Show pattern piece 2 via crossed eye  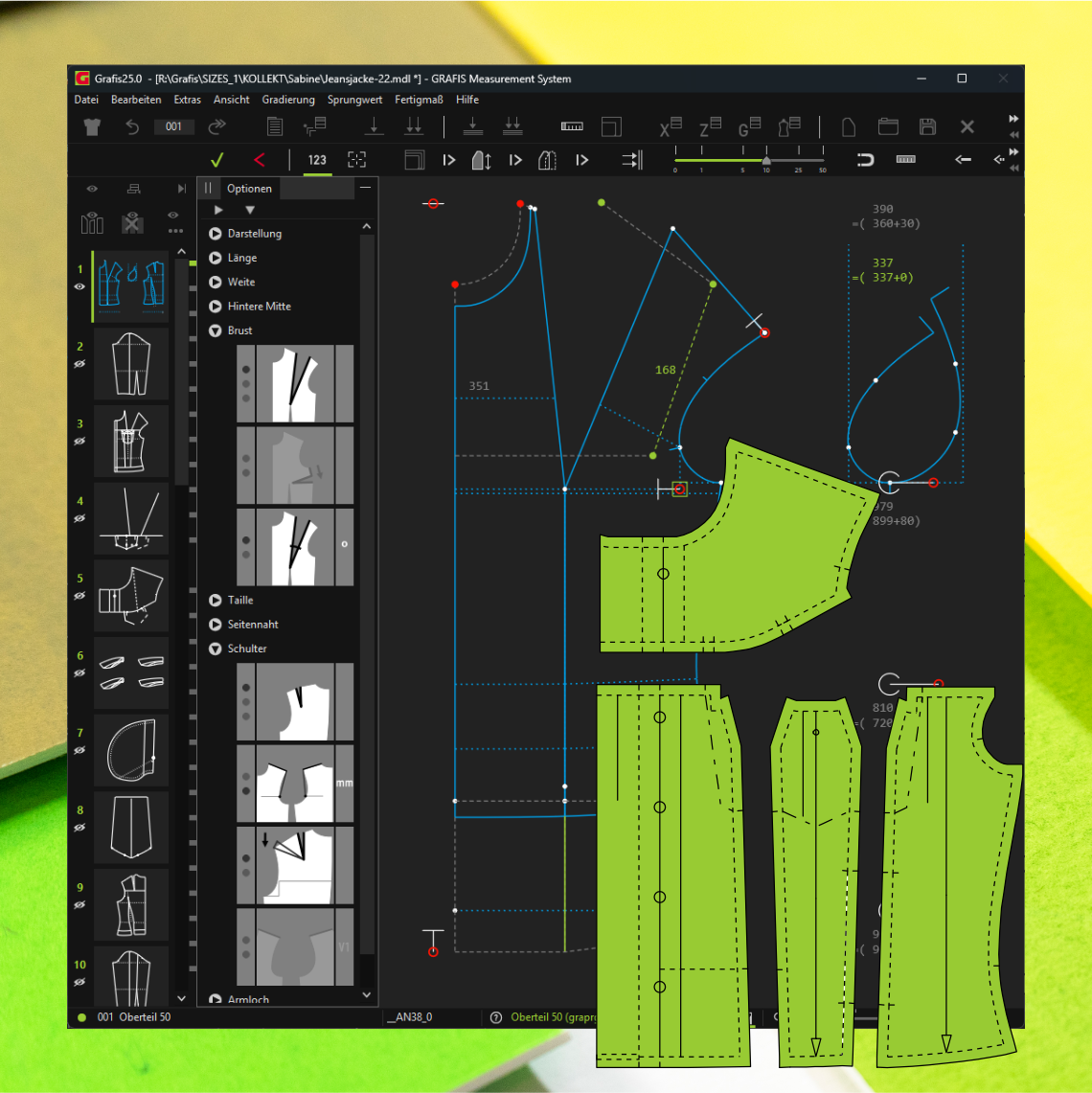tap(80, 364)
